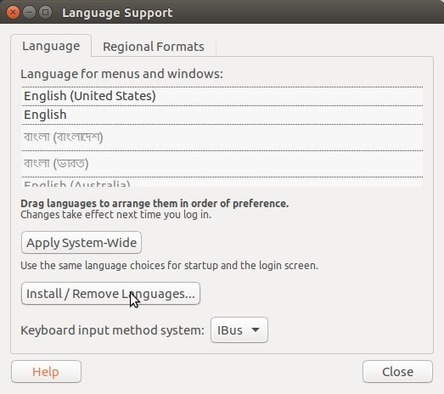Minimize the Language Support window
Image resolution: width=444 pixels, height=394 pixels.
[x=29, y=13]
